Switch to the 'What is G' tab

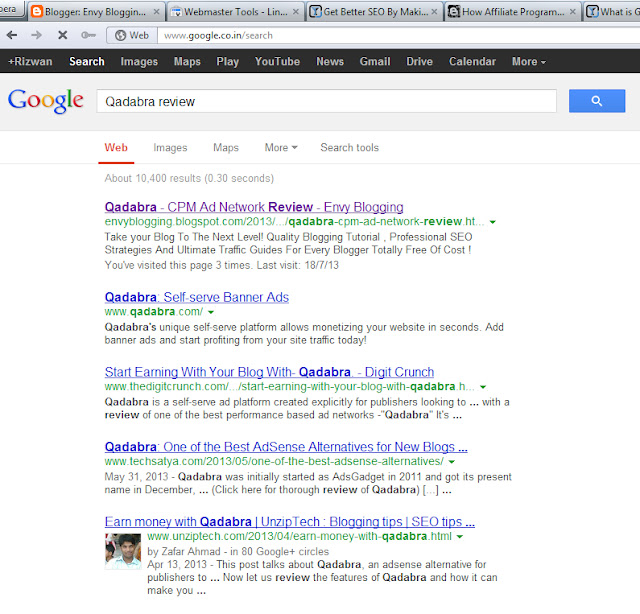click(x=612, y=12)
